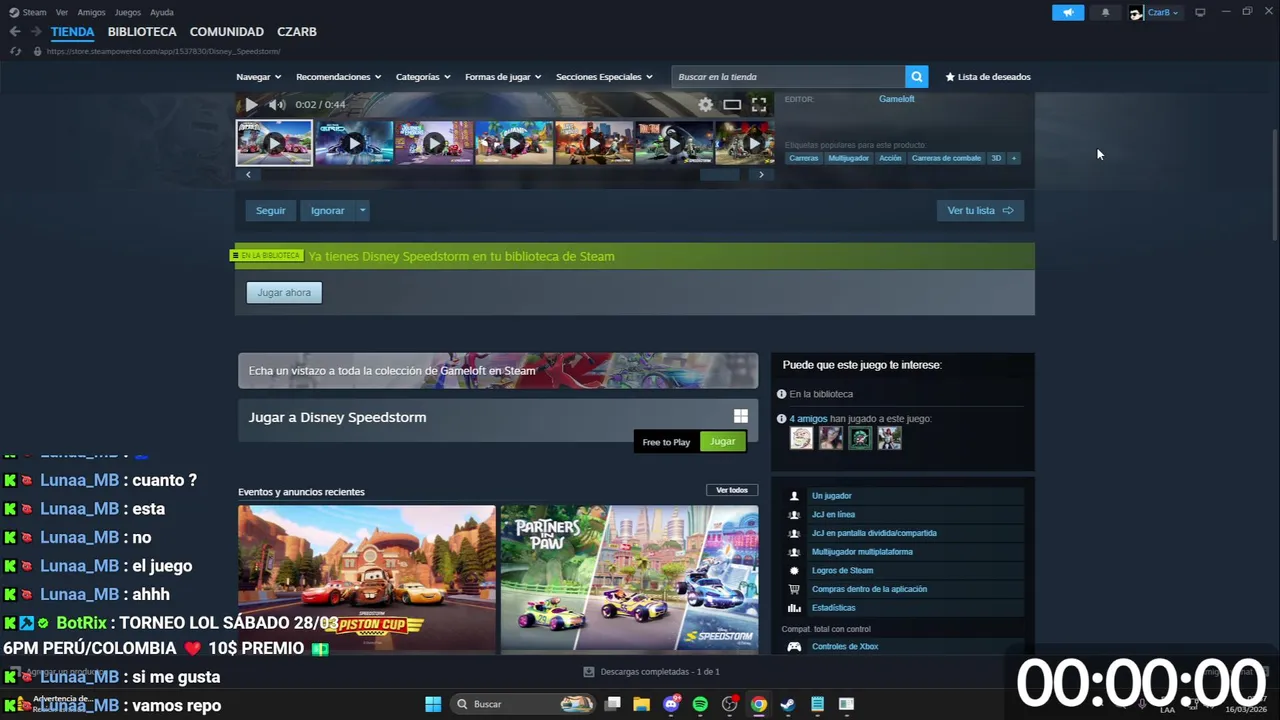Screen dimensions: 1280x720
Task: Click the Gameloft editor link
Action: 897,99
